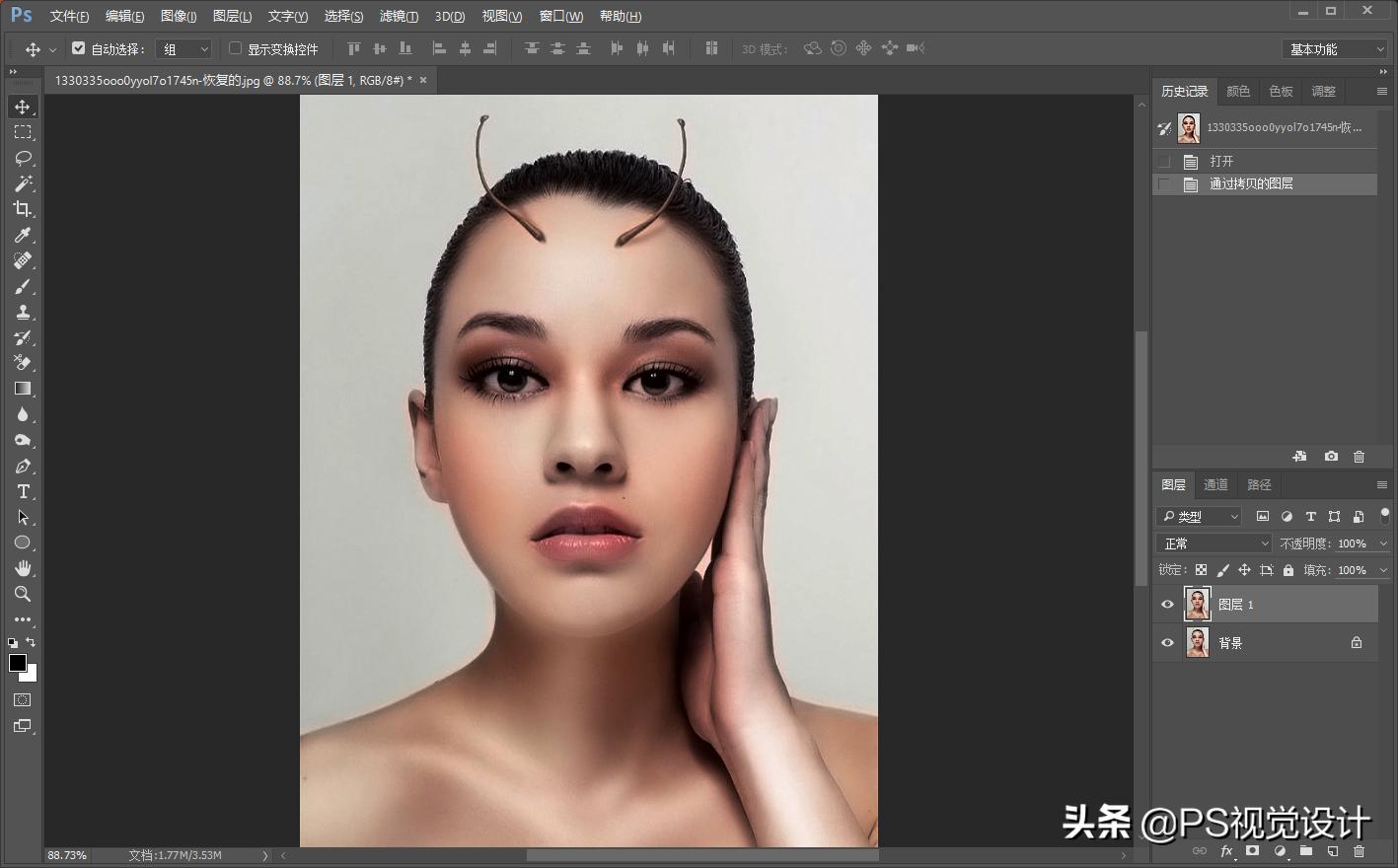Click the new layer button
1398x868 pixels.
[1333, 850]
